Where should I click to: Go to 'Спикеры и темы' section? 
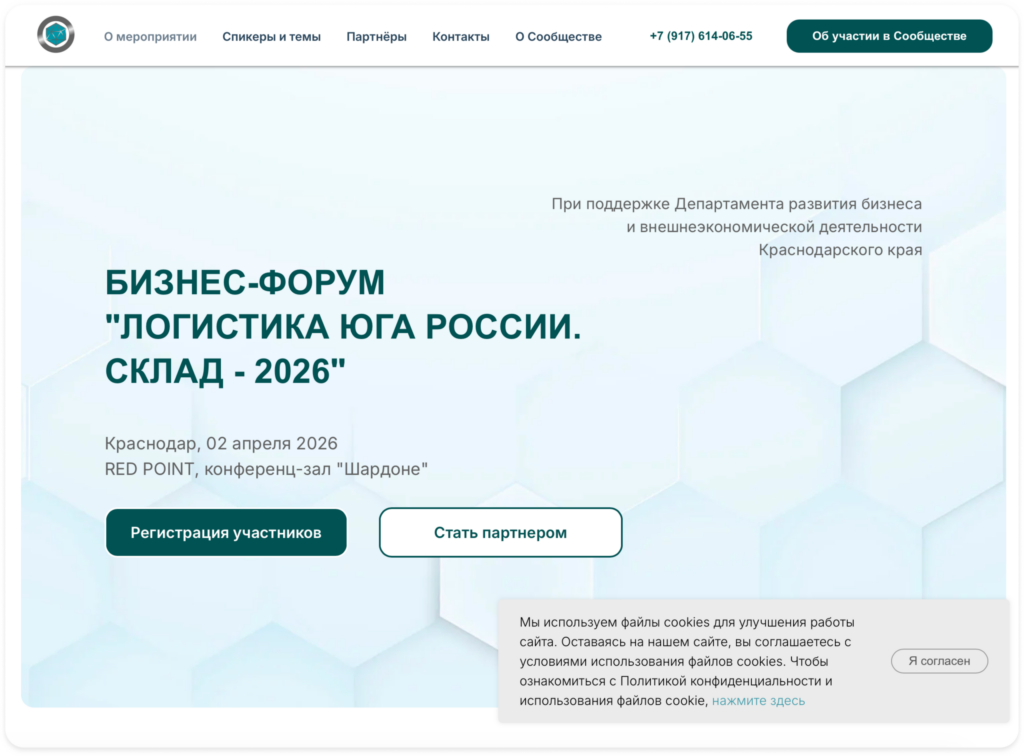click(x=271, y=37)
